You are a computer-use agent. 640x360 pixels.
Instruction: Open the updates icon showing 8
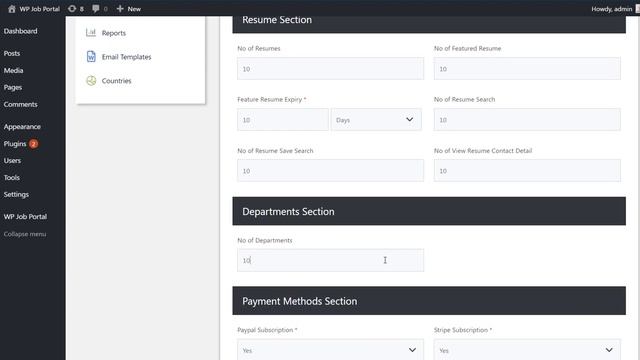click(72, 9)
